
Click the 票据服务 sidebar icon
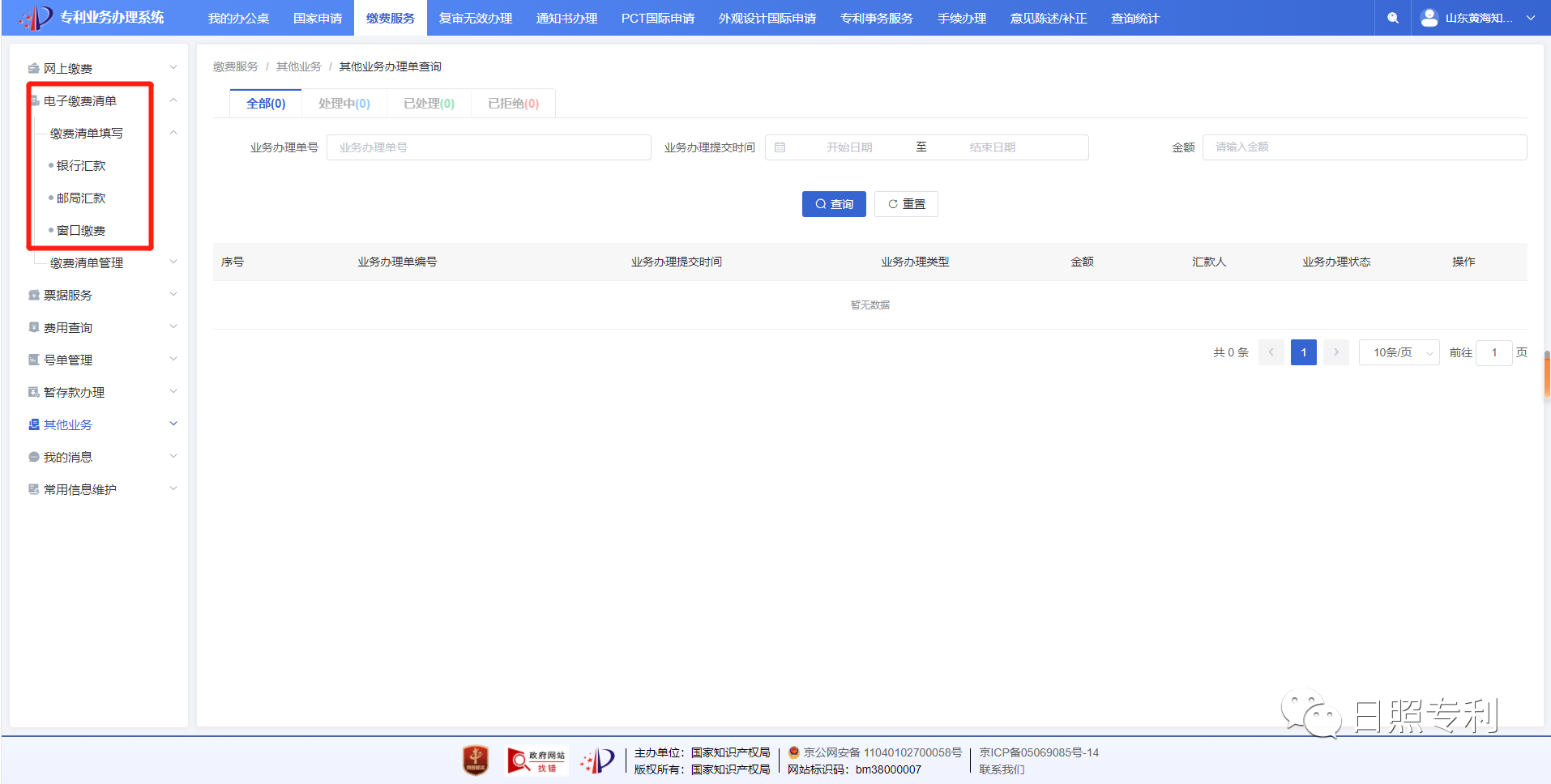tap(34, 296)
